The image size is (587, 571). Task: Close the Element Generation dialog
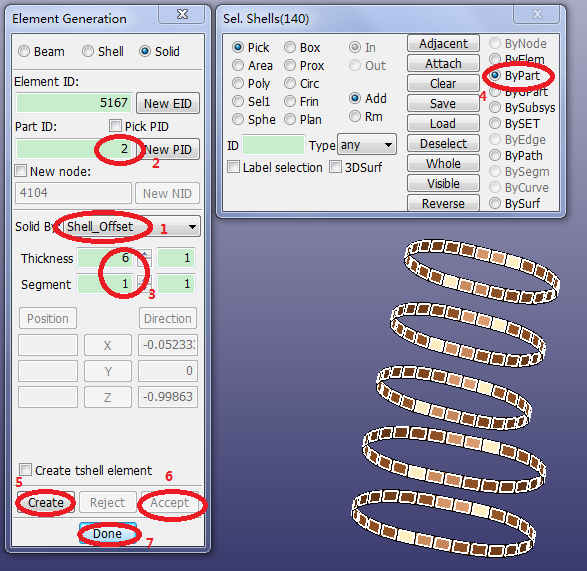(182, 15)
